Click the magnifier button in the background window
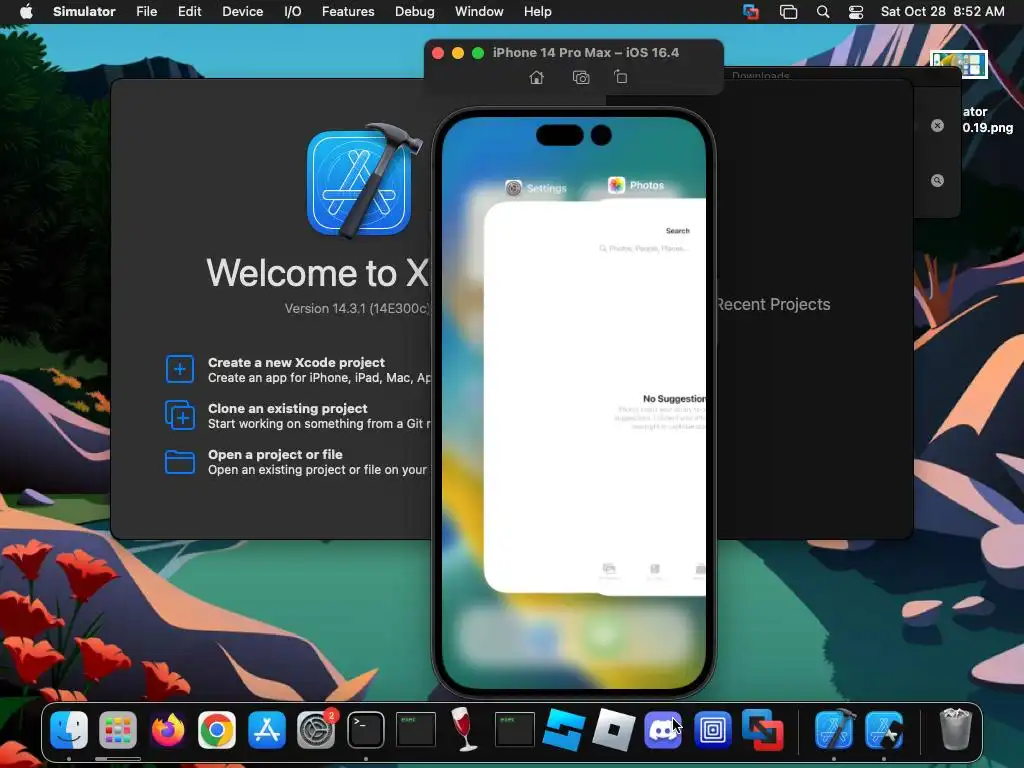 click(937, 180)
